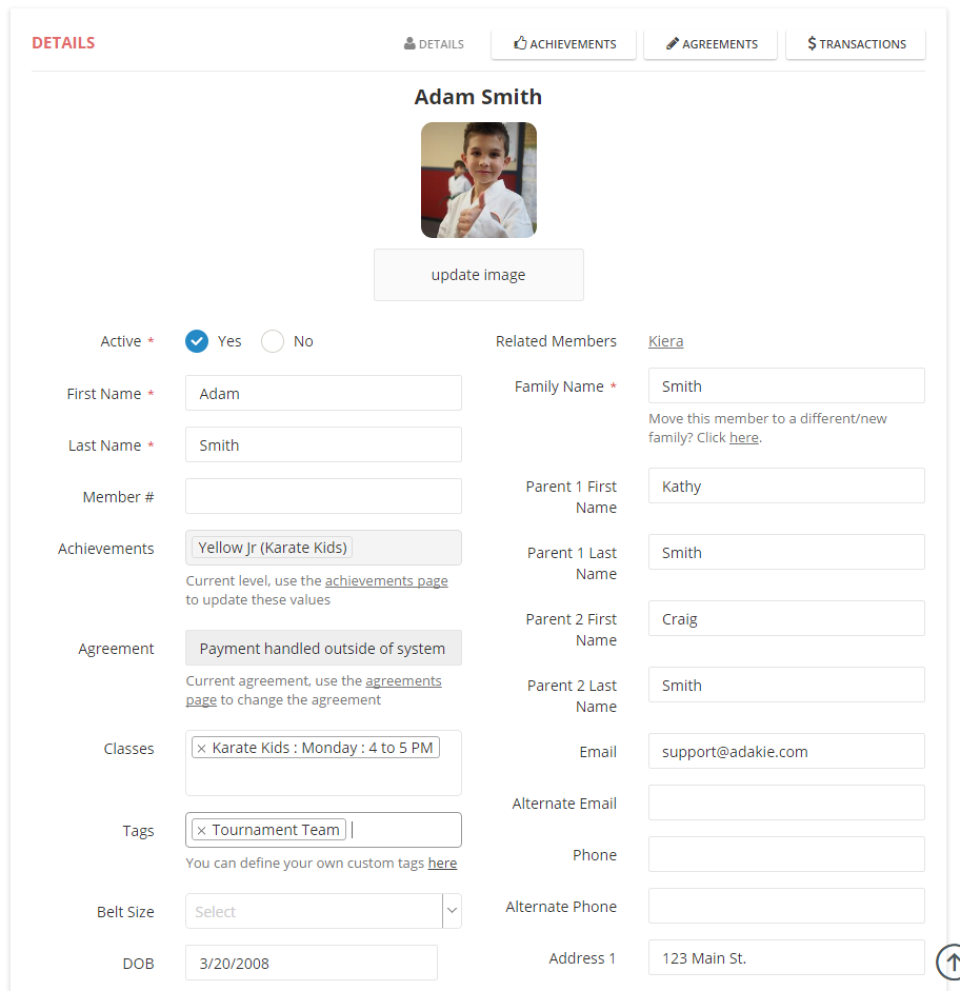Switch to the Achievements tab

563,43
